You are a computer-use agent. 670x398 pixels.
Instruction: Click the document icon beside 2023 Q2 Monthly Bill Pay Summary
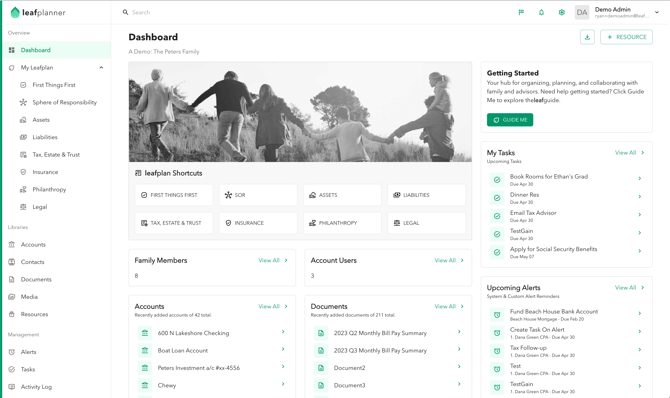click(x=321, y=333)
